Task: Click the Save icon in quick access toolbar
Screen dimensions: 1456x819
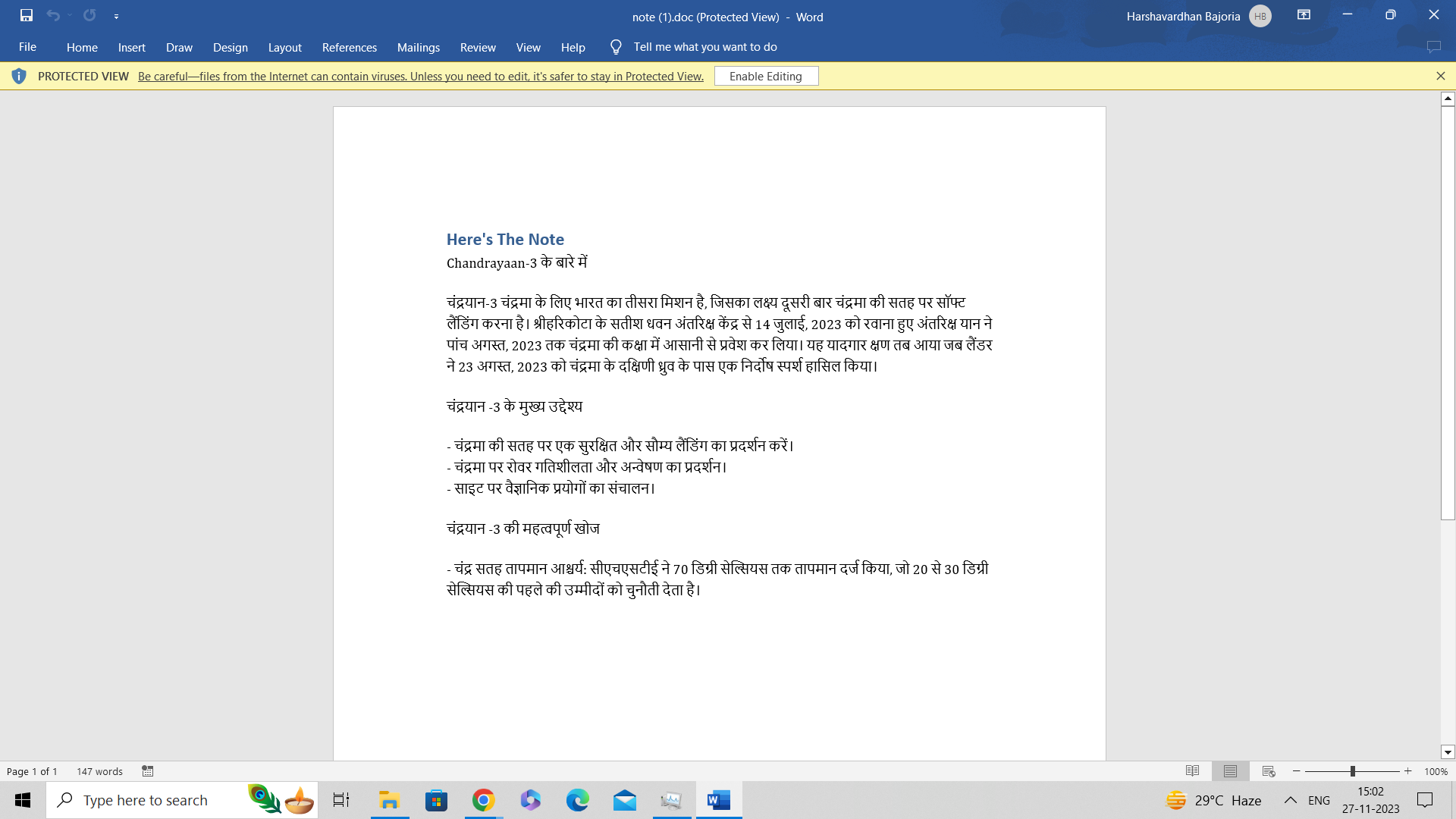Action: pyautogui.click(x=27, y=15)
